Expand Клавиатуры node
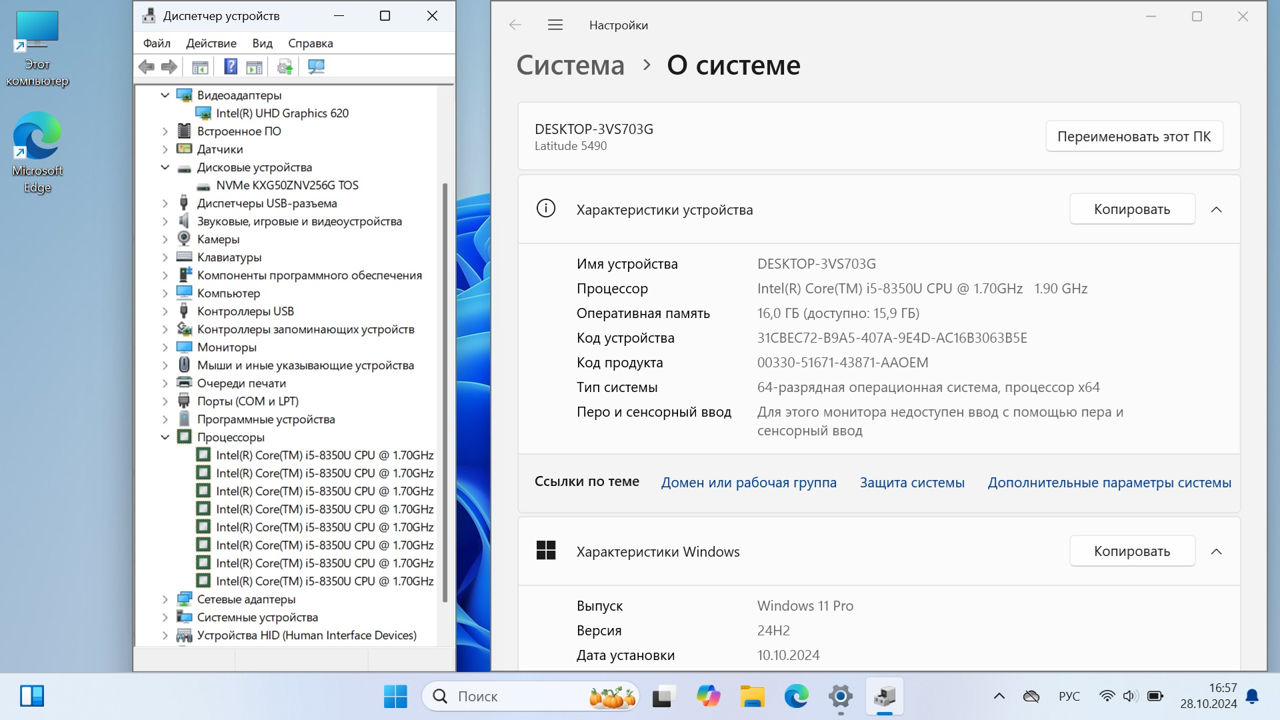1280x720 pixels. 165,257
